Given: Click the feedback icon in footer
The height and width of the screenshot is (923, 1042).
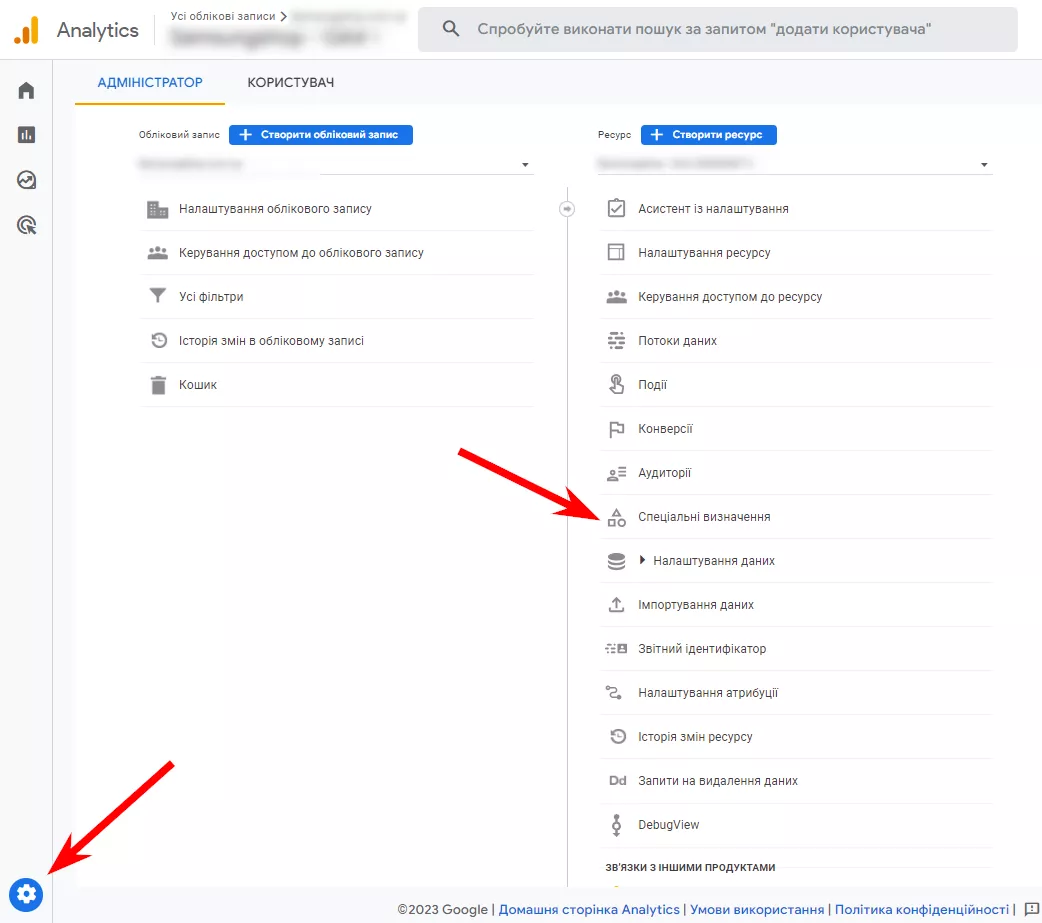Looking at the screenshot, I should coord(1031,909).
